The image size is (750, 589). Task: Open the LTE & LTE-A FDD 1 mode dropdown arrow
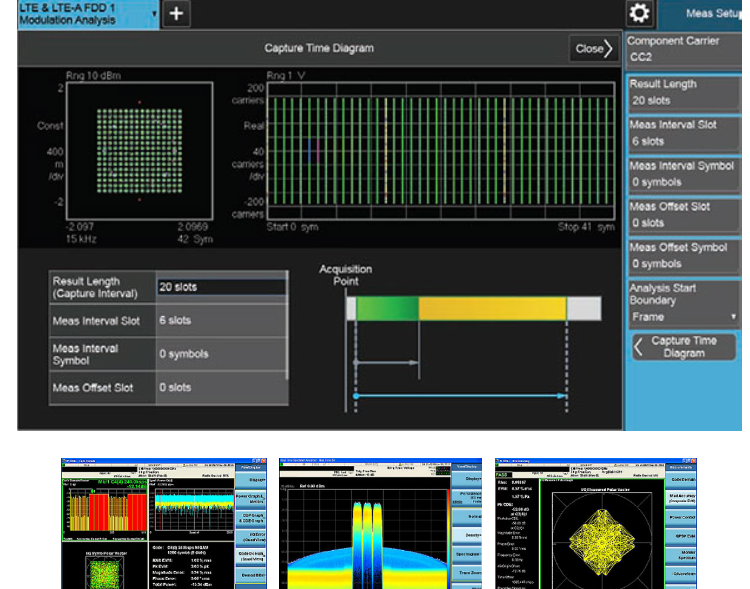coord(154,14)
